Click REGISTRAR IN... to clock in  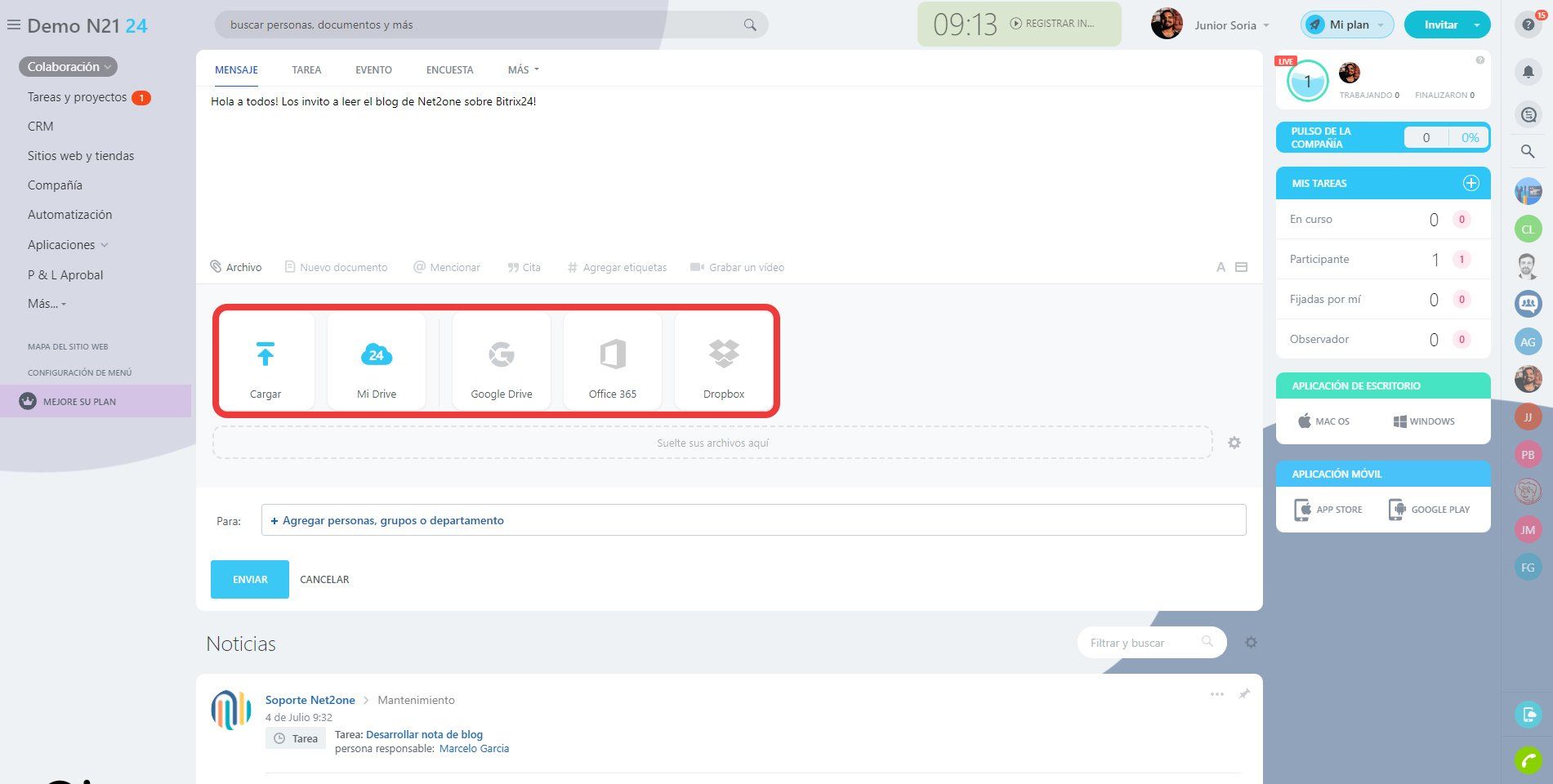[x=1052, y=24]
